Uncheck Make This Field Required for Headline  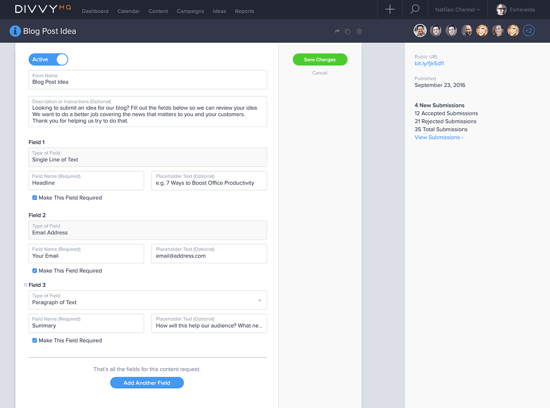34,198
